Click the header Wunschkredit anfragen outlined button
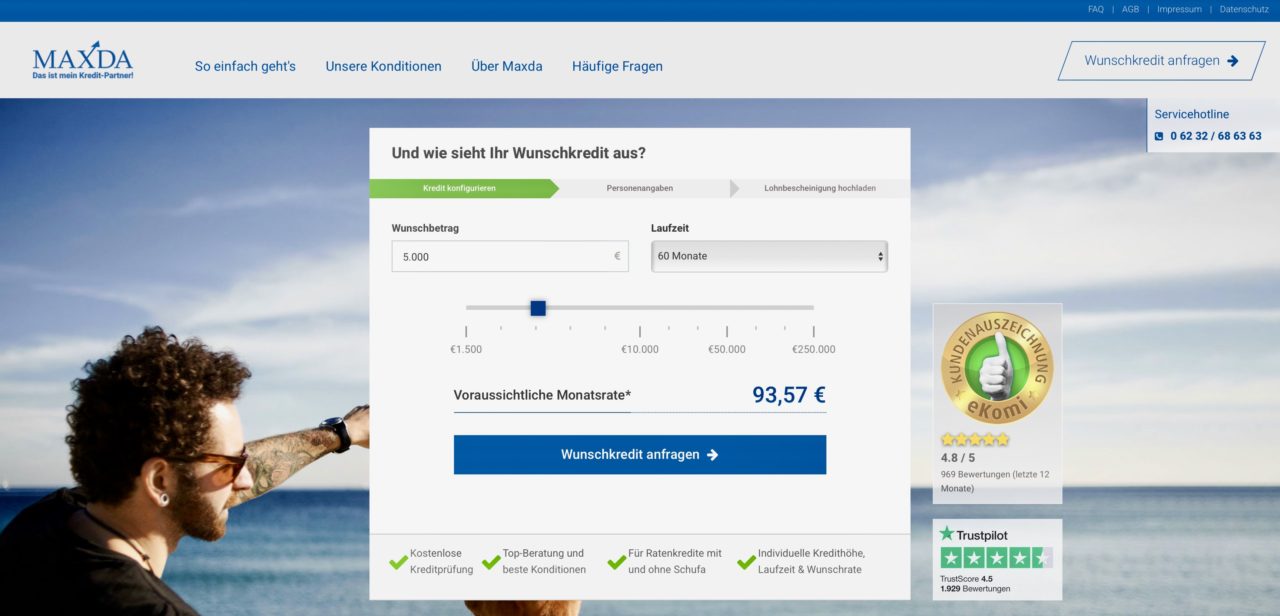The image size is (1280, 616). point(1161,60)
